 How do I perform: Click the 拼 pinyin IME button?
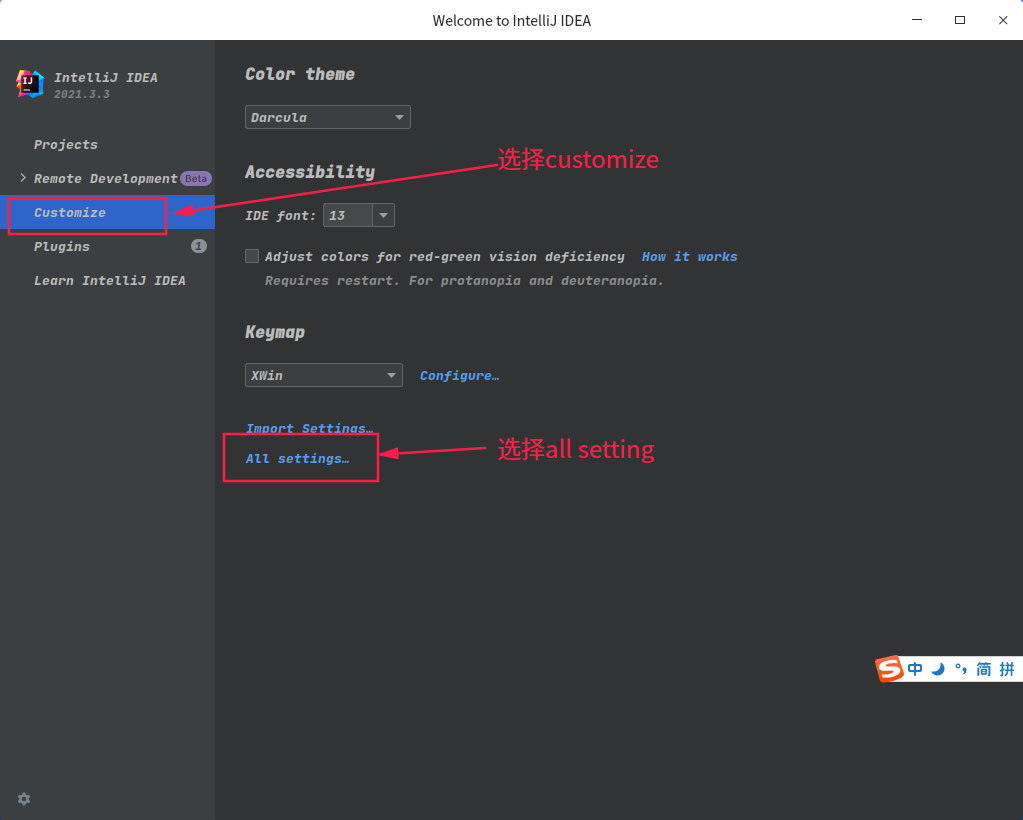[x=1007, y=669]
